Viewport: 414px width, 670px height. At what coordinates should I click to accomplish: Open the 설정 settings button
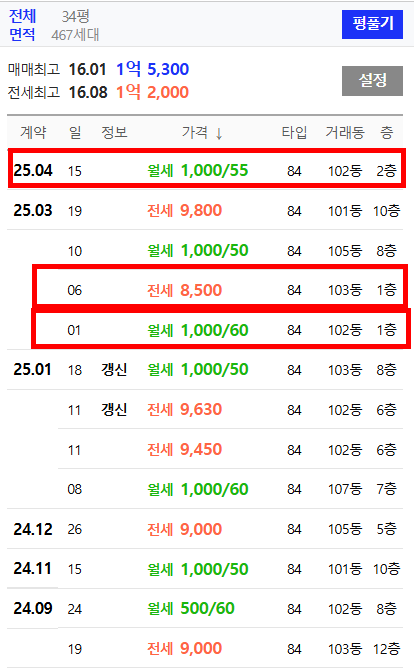(372, 81)
